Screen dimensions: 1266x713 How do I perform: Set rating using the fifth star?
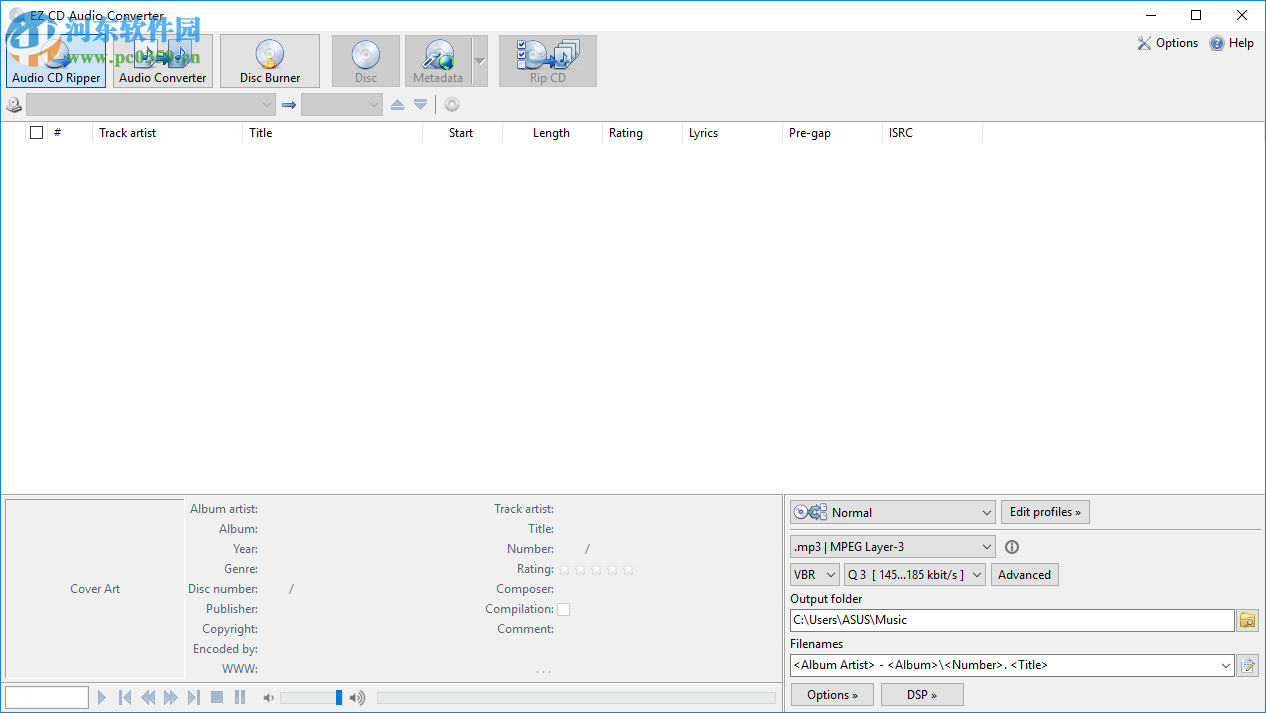(628, 569)
